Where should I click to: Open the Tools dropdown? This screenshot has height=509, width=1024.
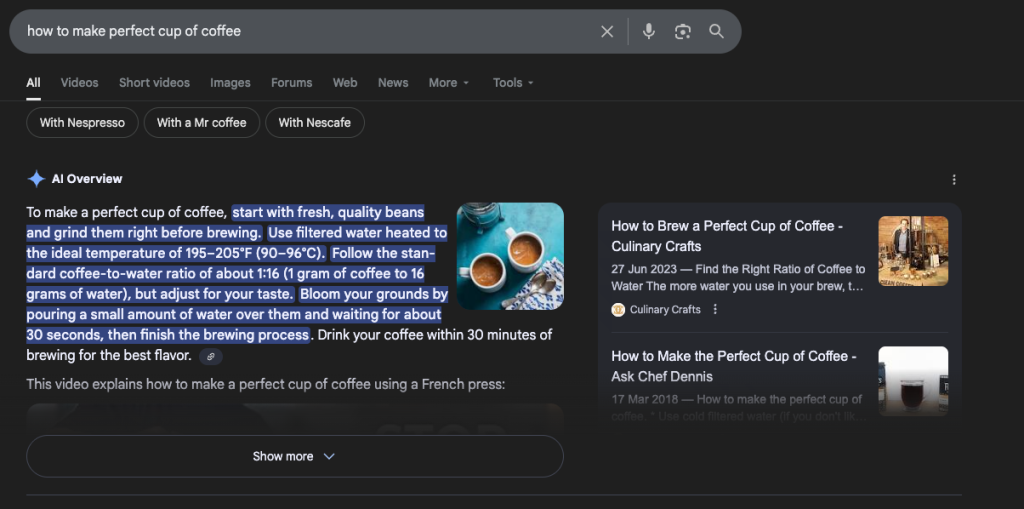click(513, 83)
